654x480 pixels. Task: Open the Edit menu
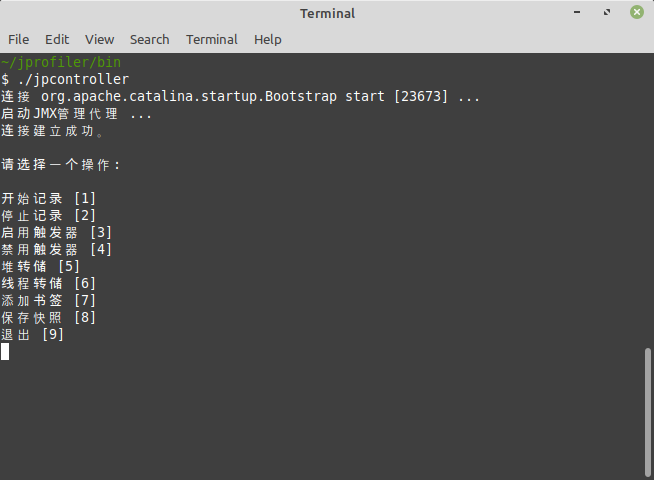[x=57, y=39]
